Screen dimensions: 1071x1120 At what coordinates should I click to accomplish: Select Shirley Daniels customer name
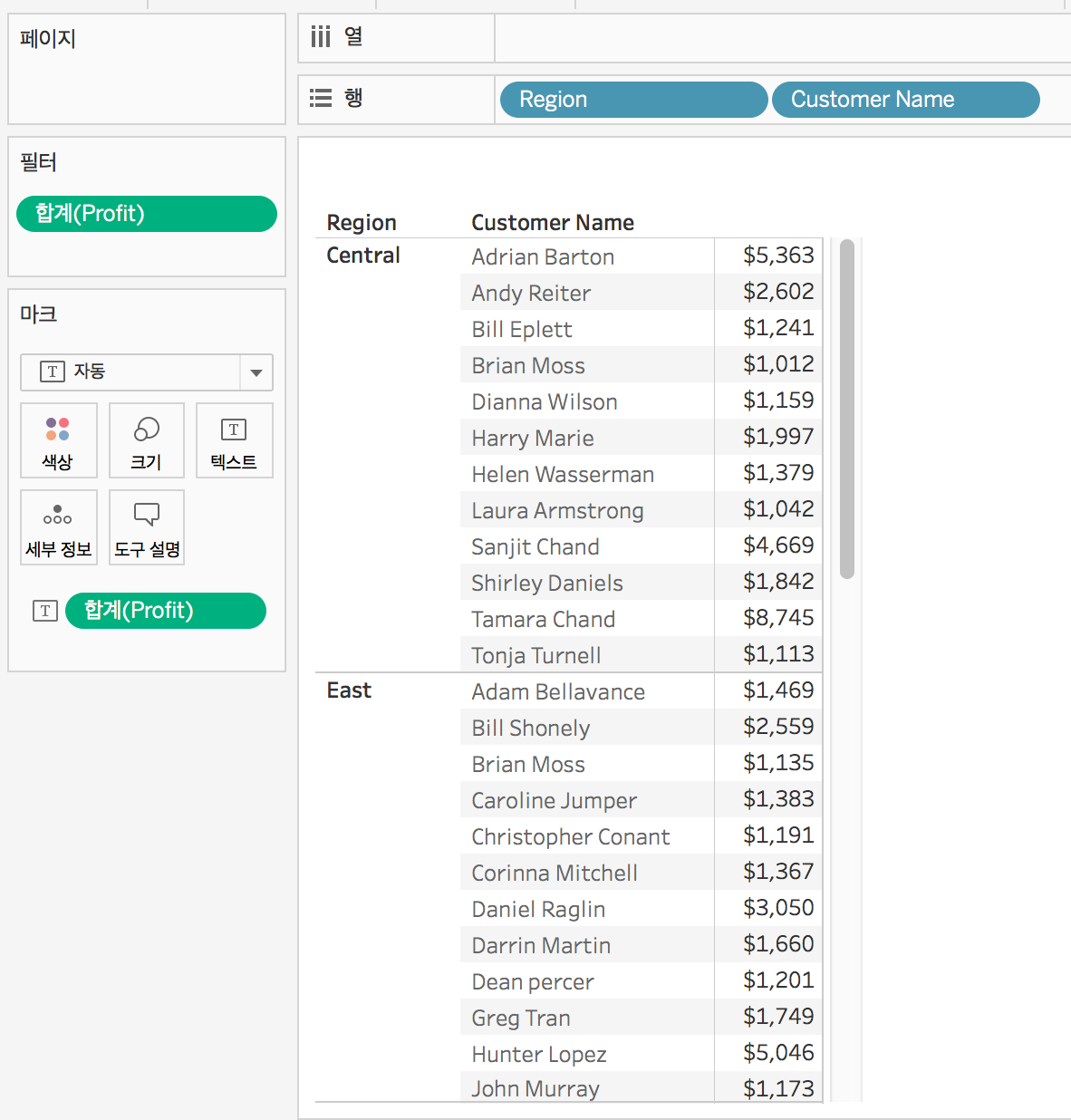click(x=547, y=584)
